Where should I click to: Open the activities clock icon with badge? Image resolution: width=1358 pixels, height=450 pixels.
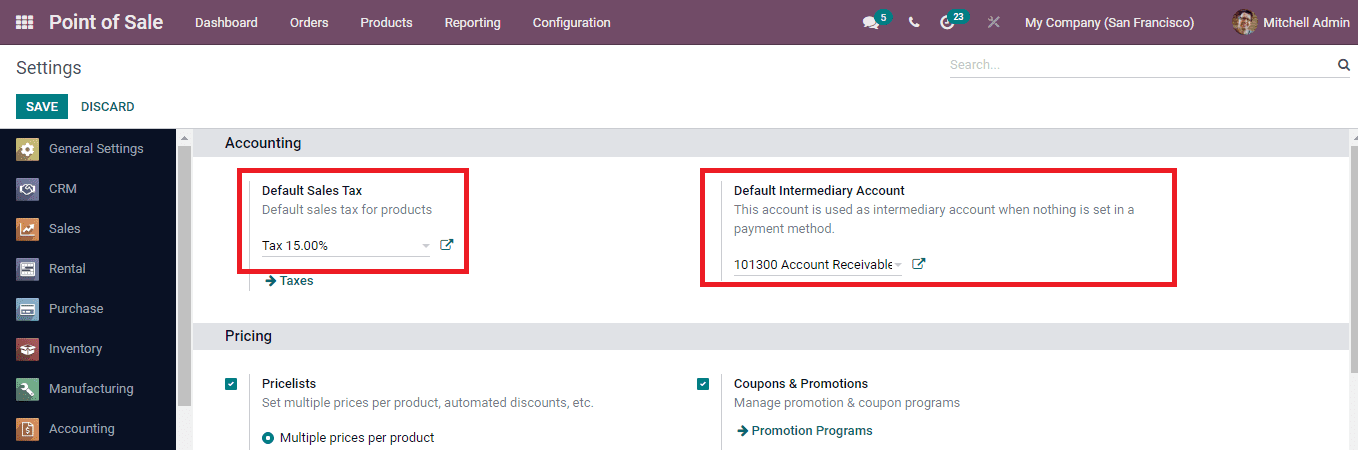(948, 22)
